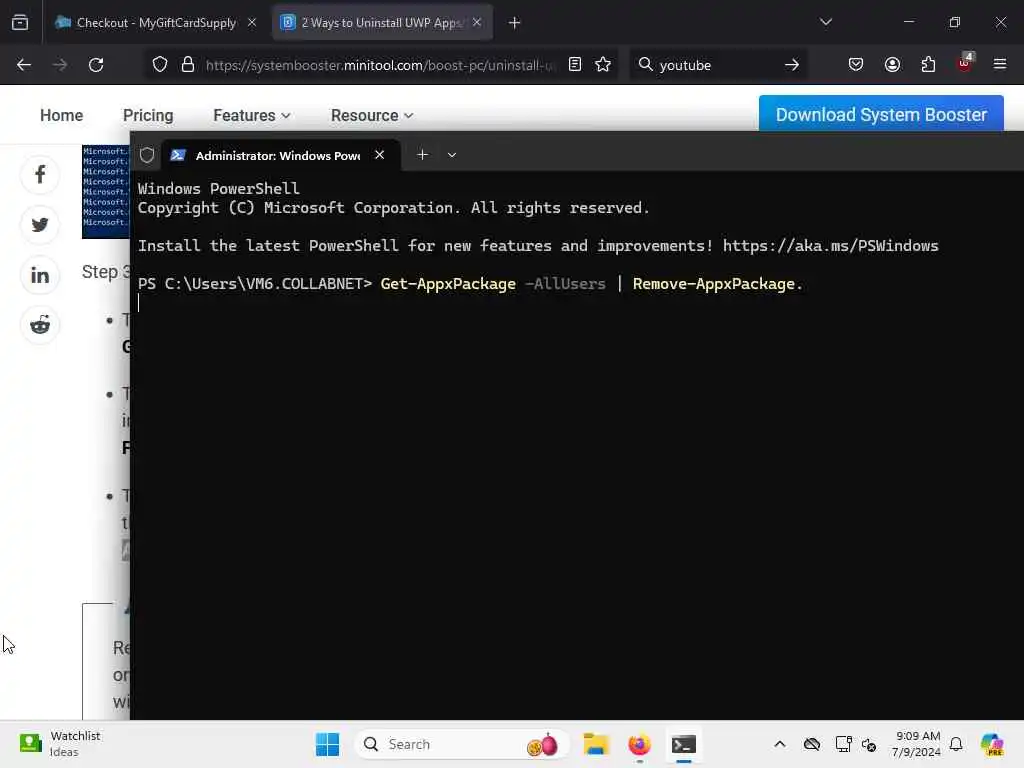Screen dimensions: 1024x768
Task: Click the Download System Booster button
Action: tap(881, 114)
